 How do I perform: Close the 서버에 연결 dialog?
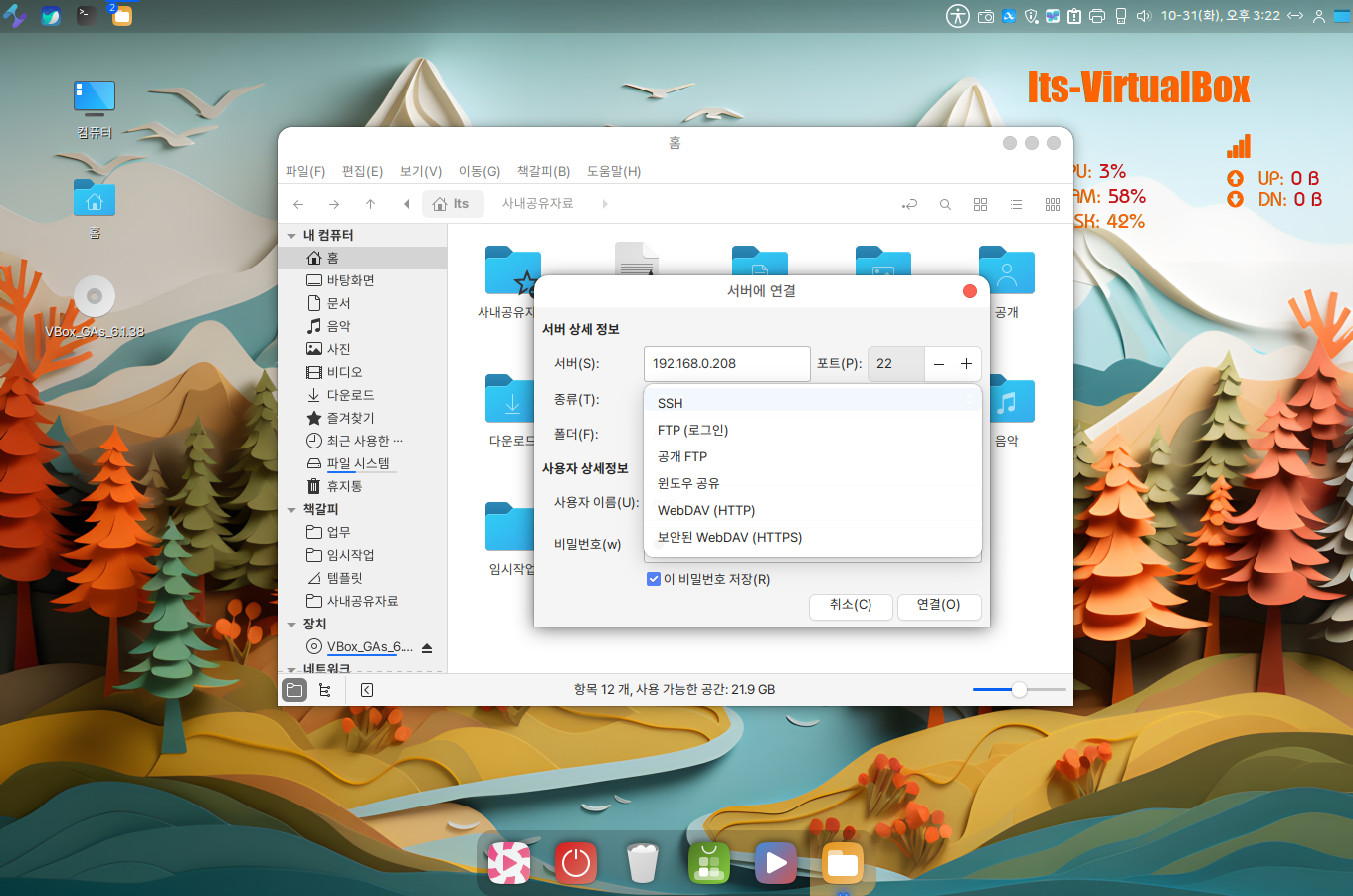point(970,291)
